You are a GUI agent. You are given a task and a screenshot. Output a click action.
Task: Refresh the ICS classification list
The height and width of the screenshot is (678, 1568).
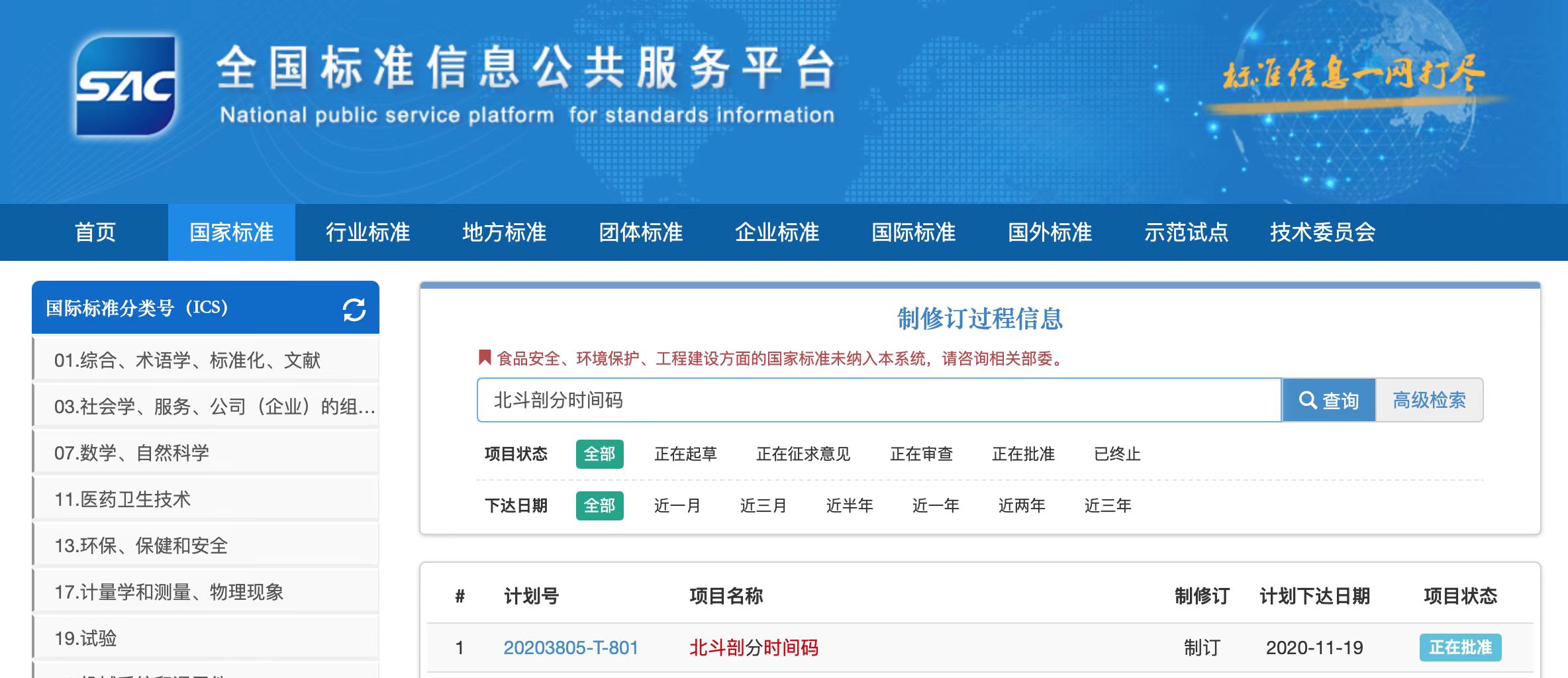point(356,308)
